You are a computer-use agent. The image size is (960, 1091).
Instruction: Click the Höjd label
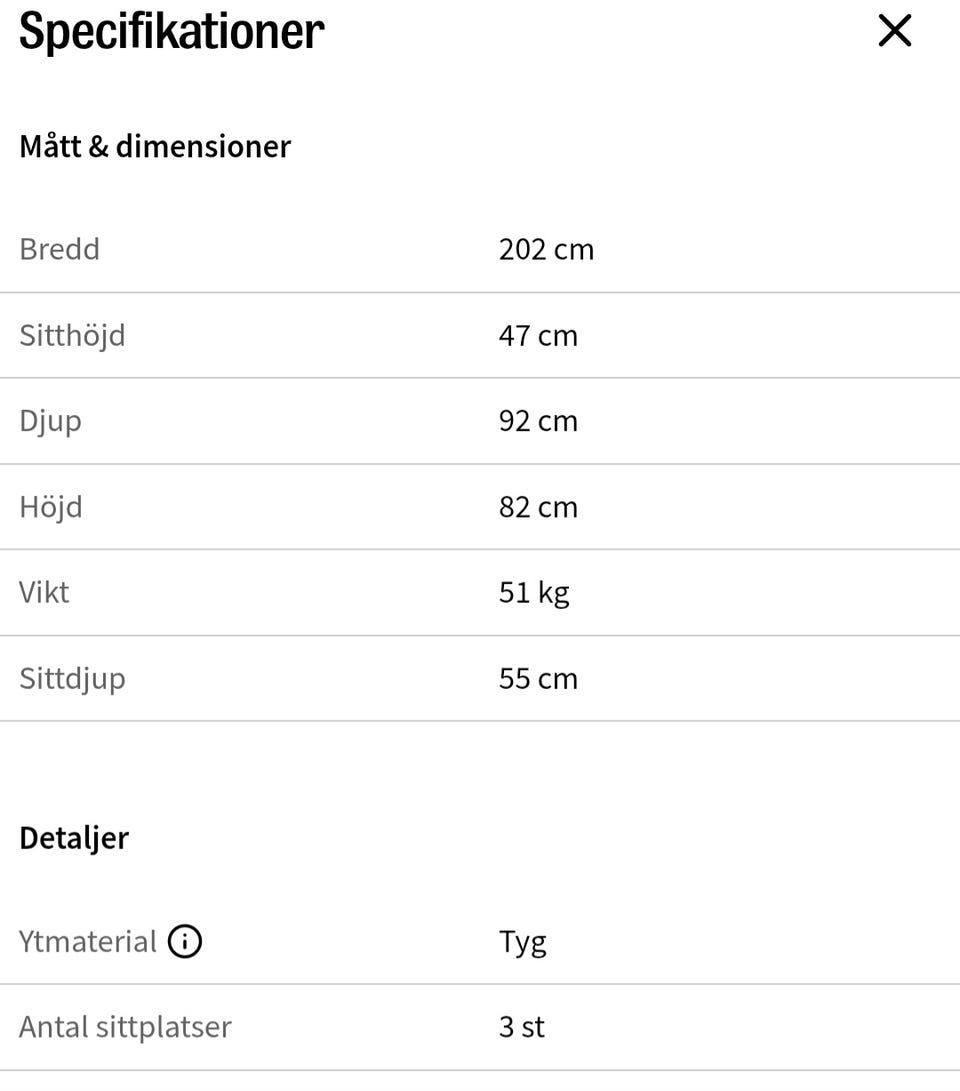[50, 506]
